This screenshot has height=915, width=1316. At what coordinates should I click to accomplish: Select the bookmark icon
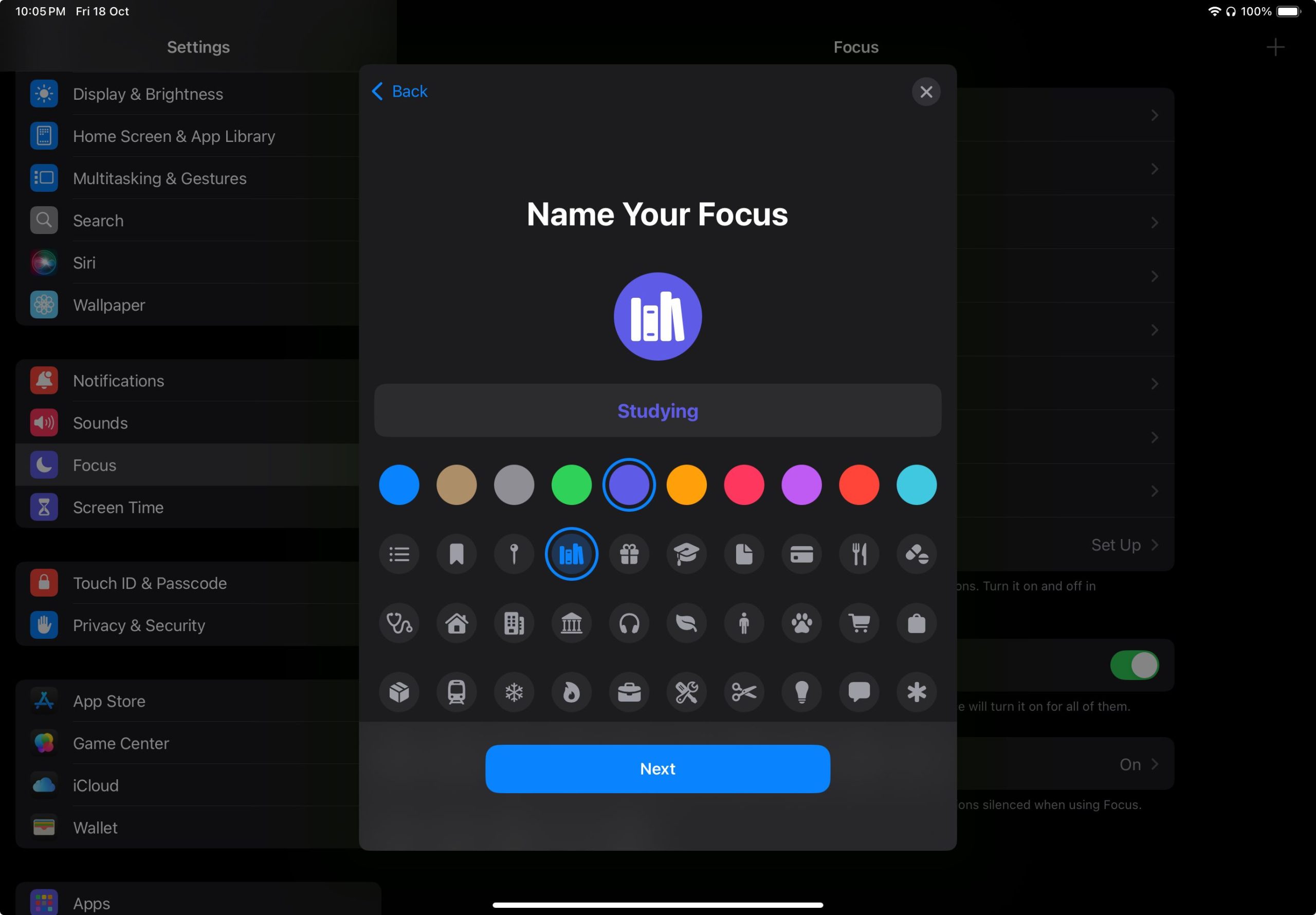click(456, 554)
